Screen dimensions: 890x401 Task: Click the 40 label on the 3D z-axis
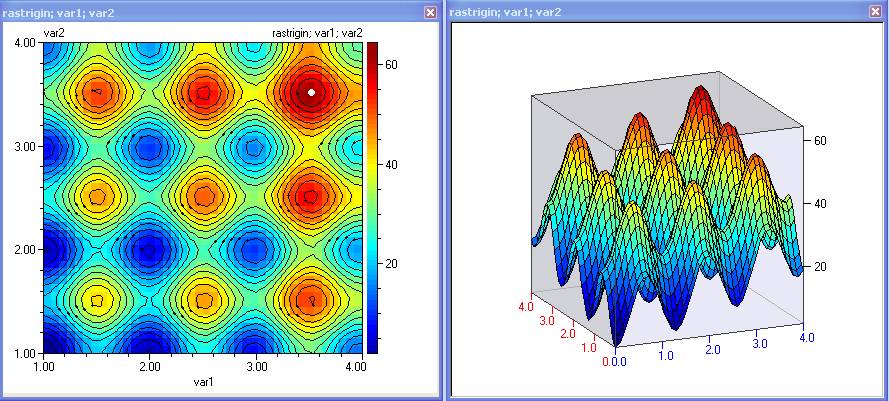click(x=820, y=204)
